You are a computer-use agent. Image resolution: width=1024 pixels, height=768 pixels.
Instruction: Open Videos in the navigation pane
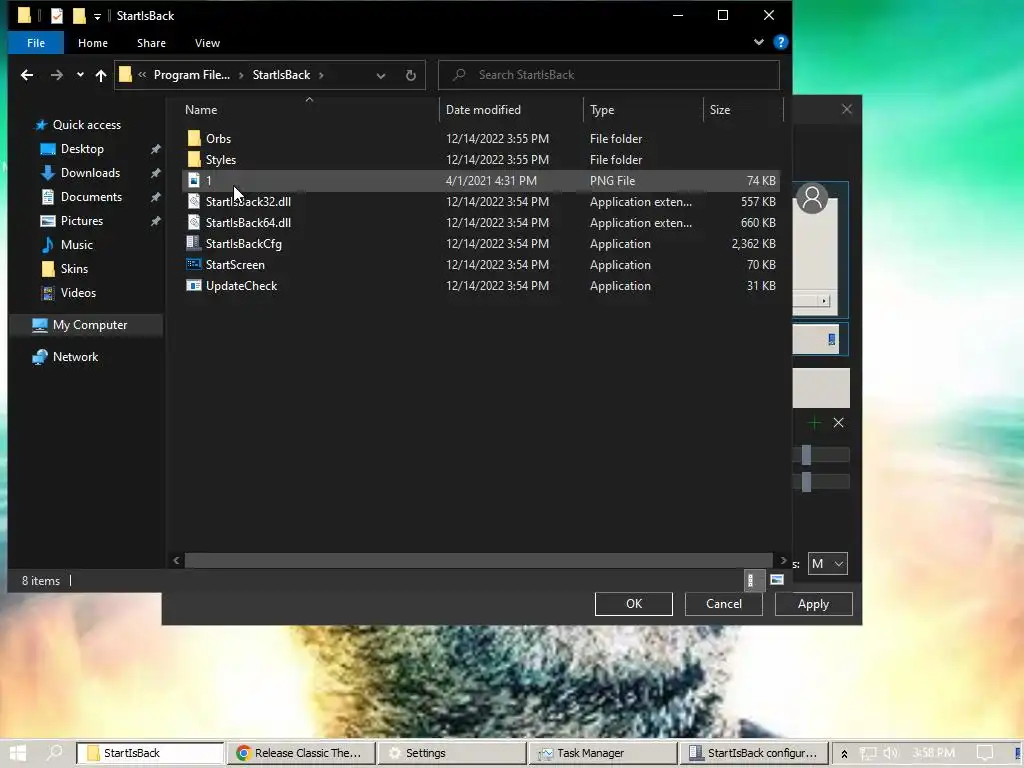coord(78,293)
